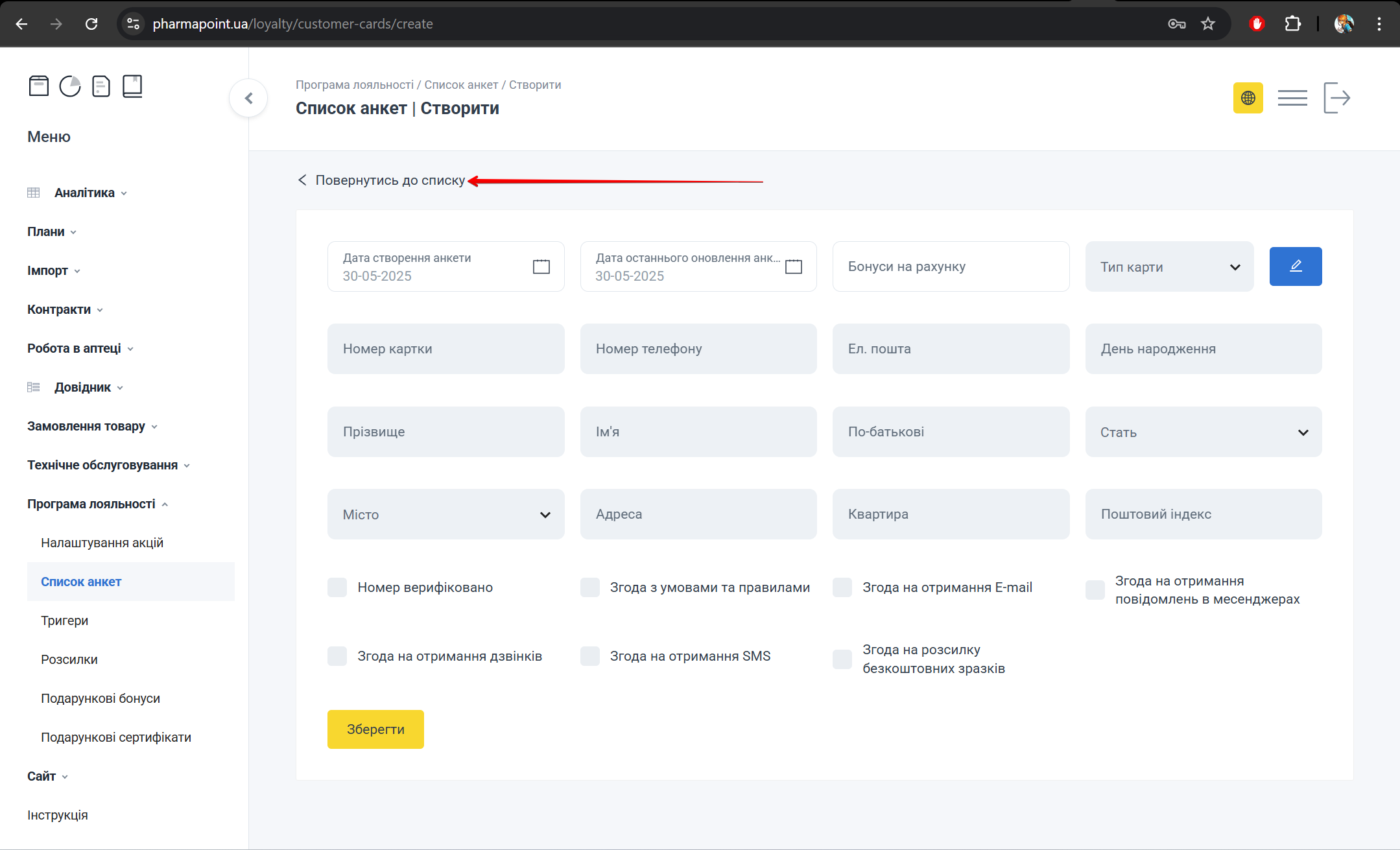Click the storefront icon in the sidebar top
This screenshot has height=850, width=1400.
(x=39, y=86)
